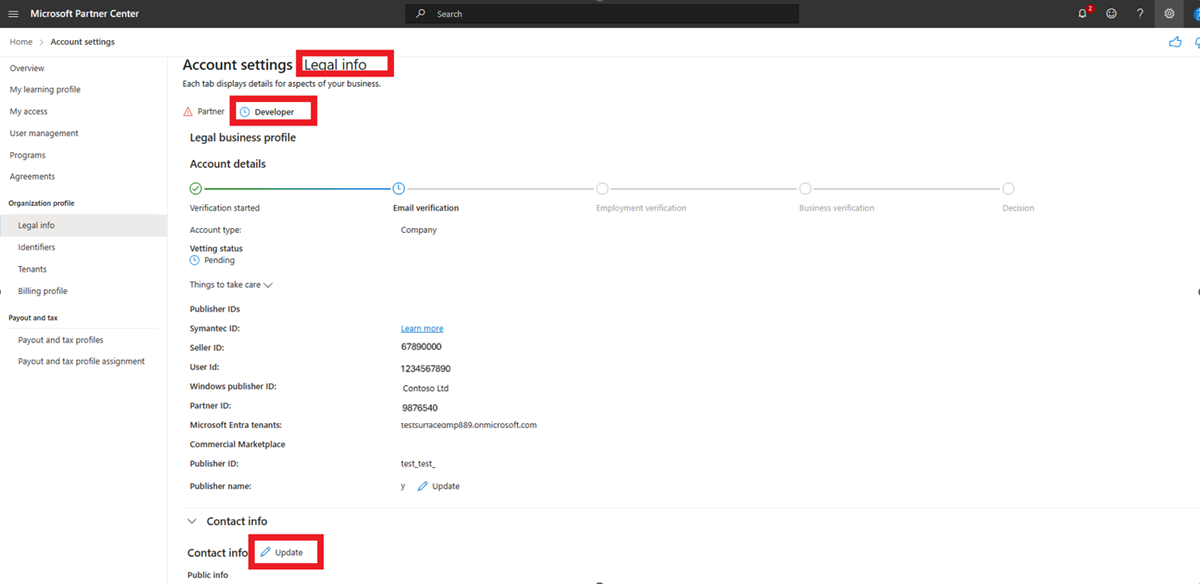Screen dimensions: 1200x584
Task: Click the smiley feedback icon
Action: click(1111, 14)
